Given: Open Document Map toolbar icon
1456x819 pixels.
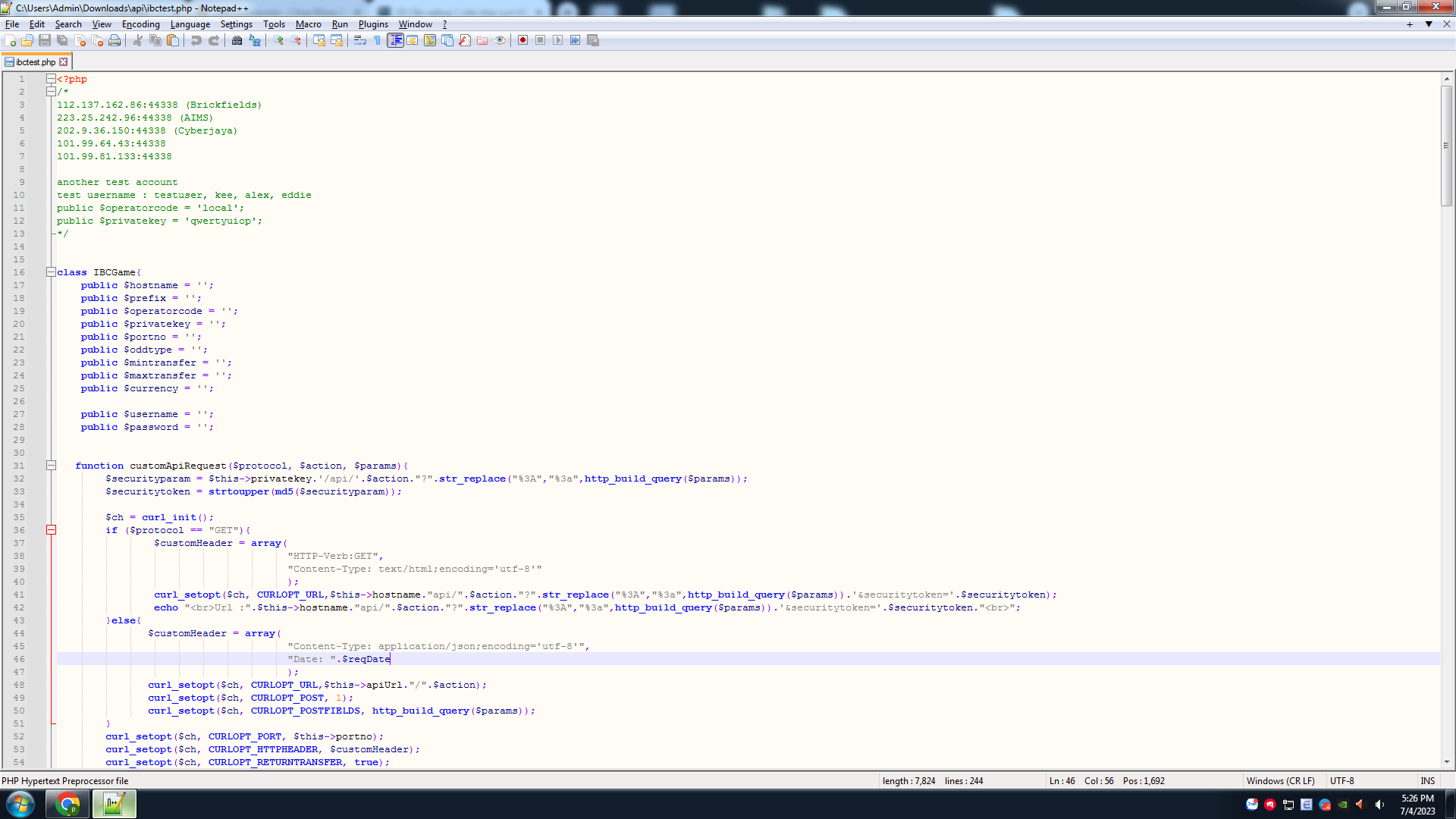Looking at the screenshot, I should [430, 40].
